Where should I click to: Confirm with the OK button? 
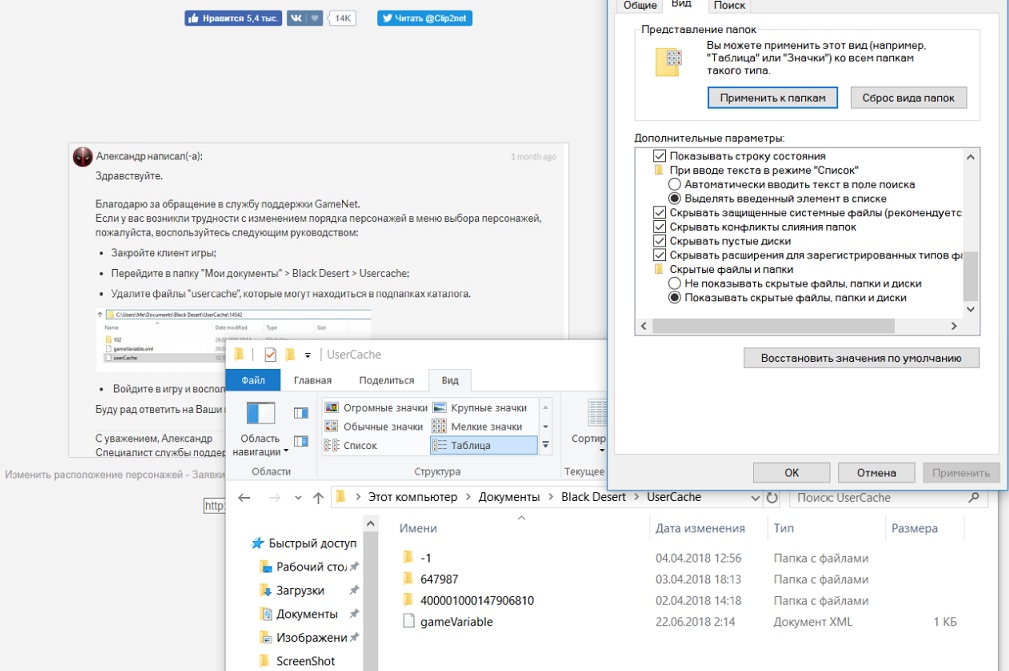coord(791,473)
